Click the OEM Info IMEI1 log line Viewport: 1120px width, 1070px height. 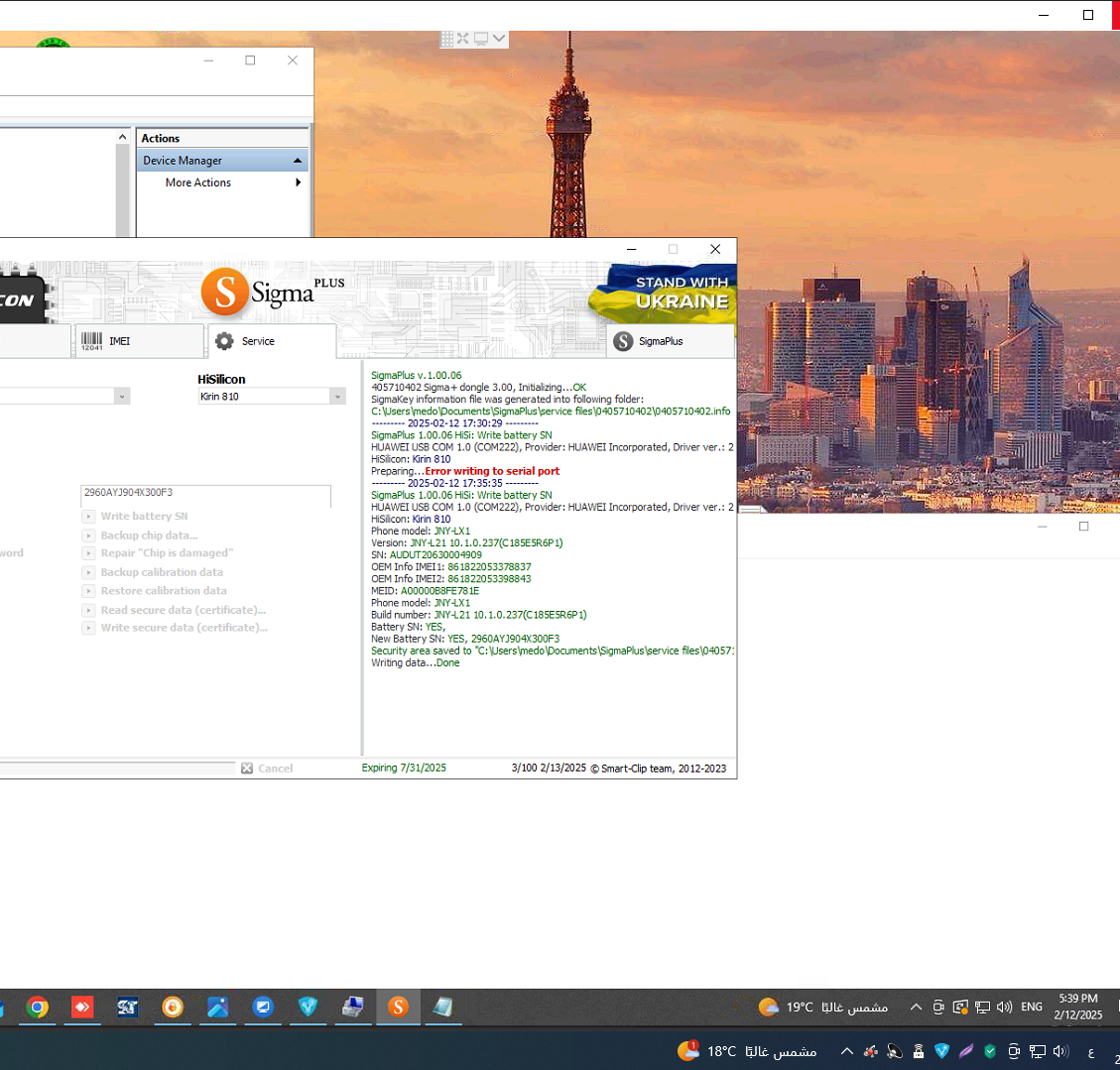(450, 567)
